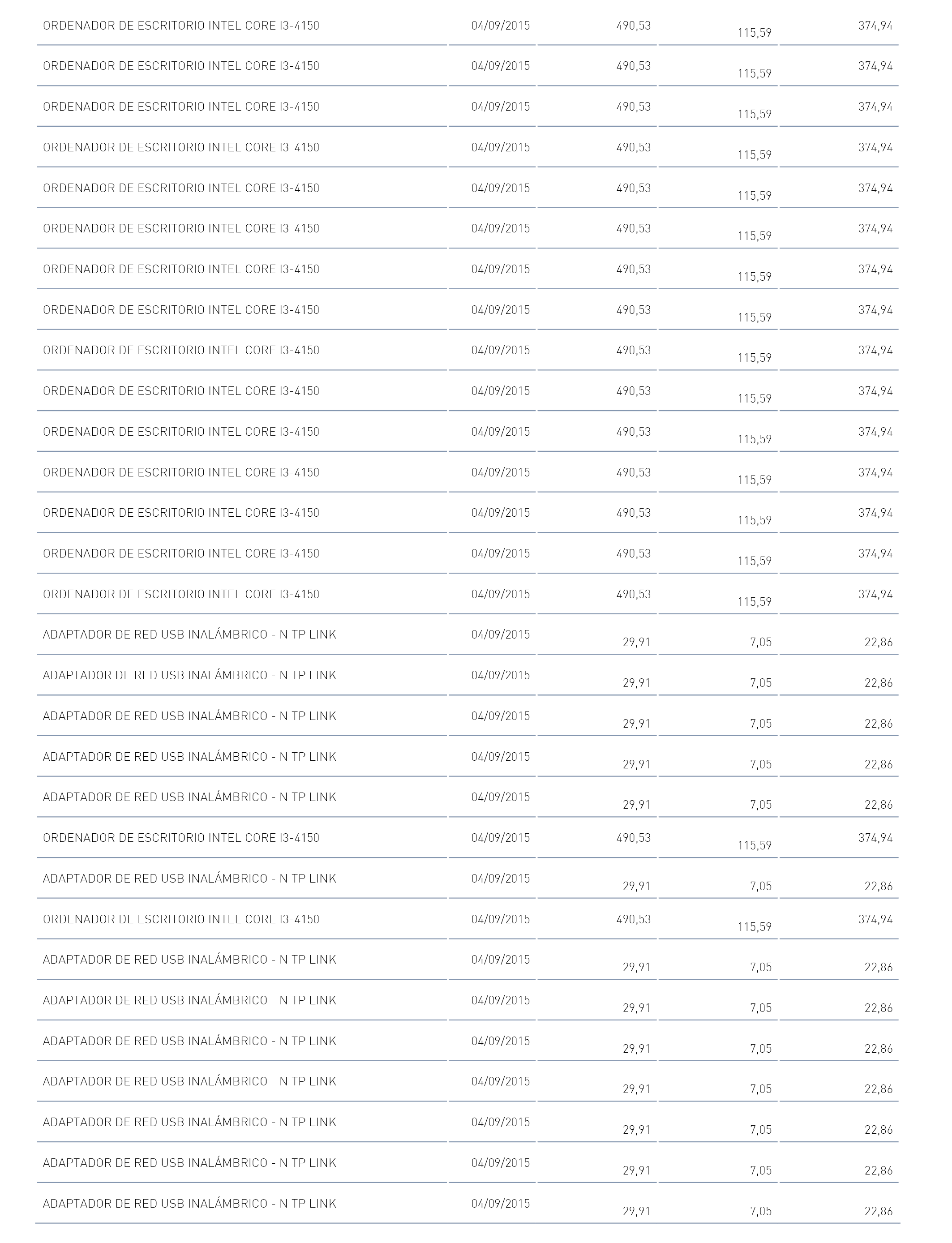Click the 115,59 amount in the topmost row
Screen dimensions: 952x1243
point(754,33)
